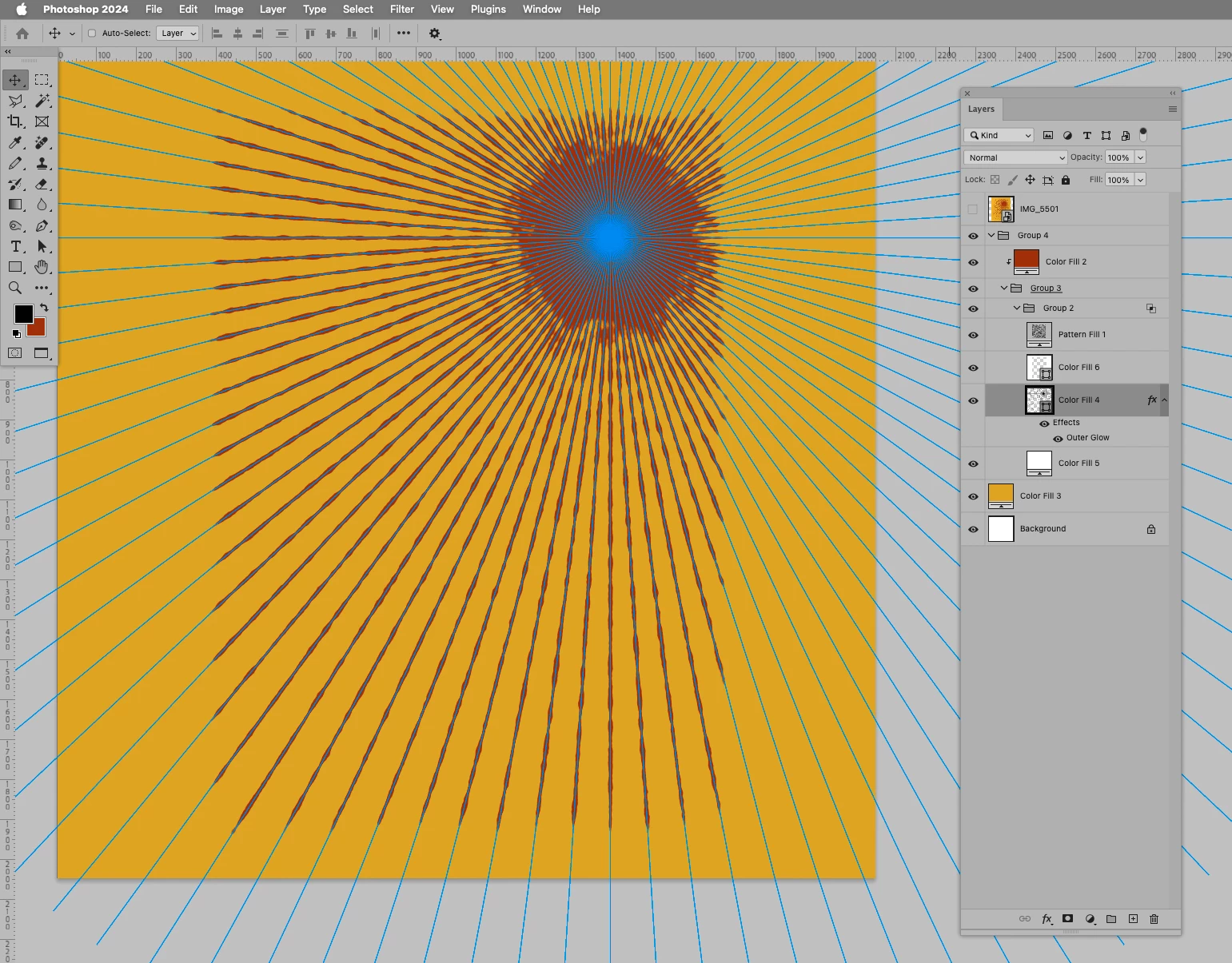Open Auto-Select Layer dropdown
1232x963 pixels.
tap(177, 34)
